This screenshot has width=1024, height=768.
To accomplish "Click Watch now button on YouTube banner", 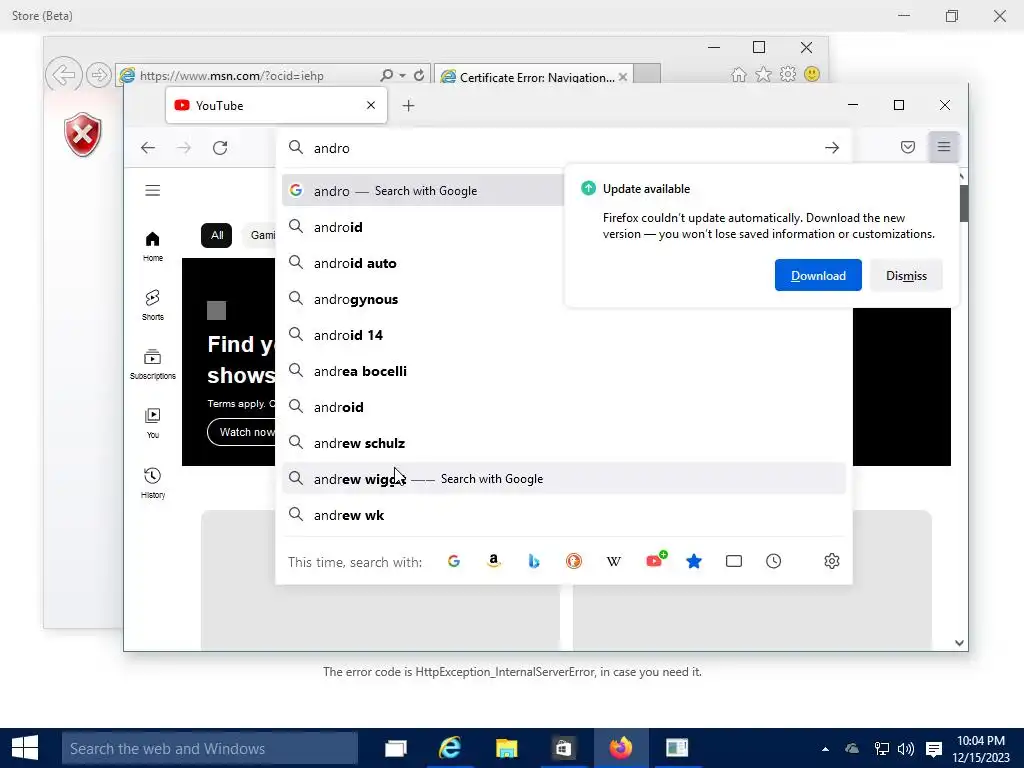I will pyautogui.click(x=242, y=432).
